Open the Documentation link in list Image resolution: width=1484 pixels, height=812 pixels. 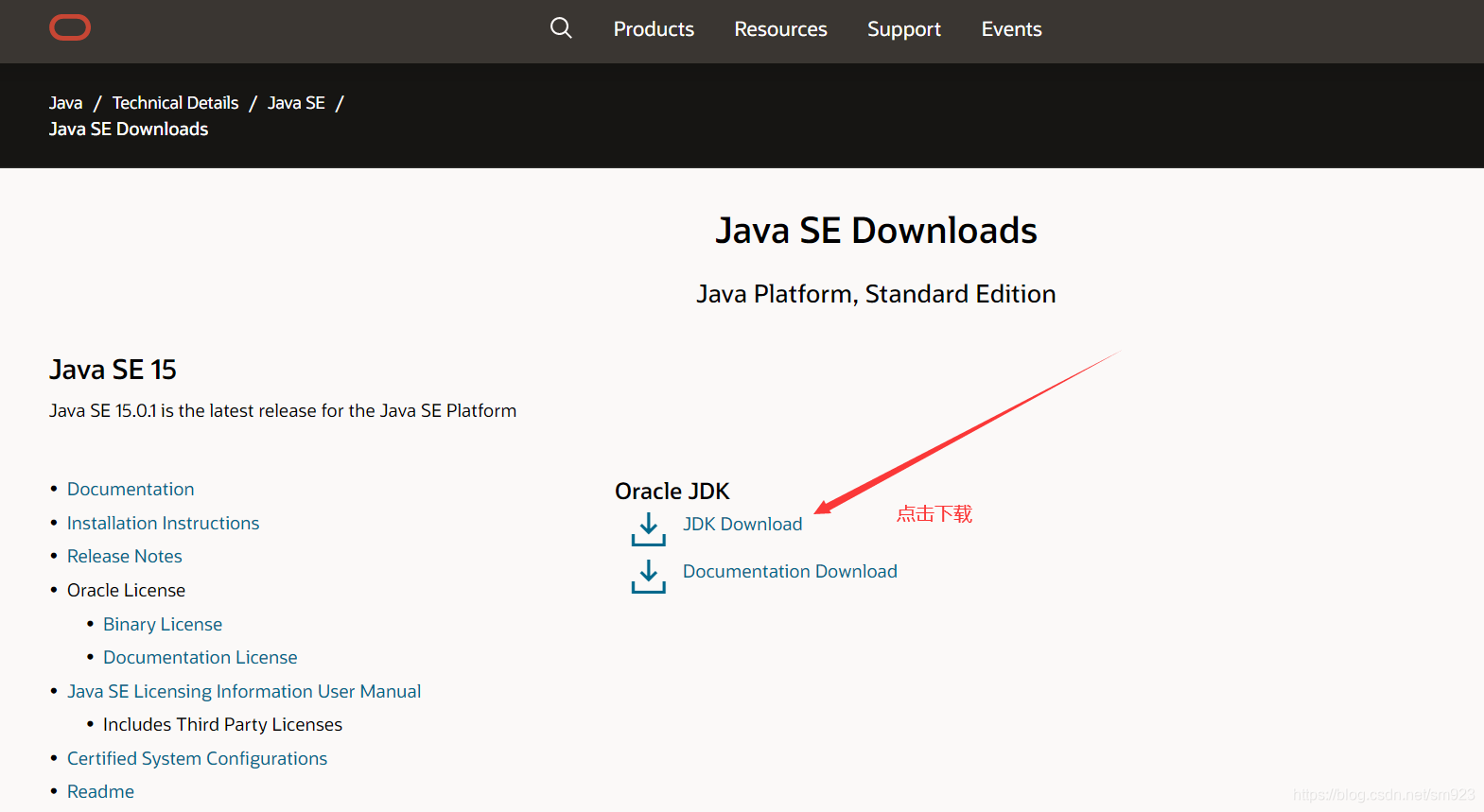(131, 489)
